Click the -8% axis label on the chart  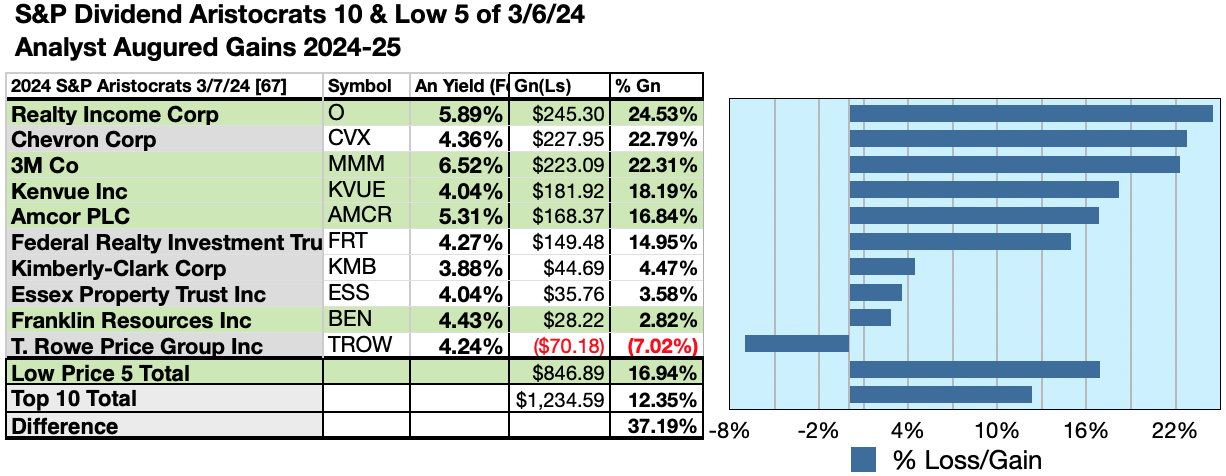727,431
